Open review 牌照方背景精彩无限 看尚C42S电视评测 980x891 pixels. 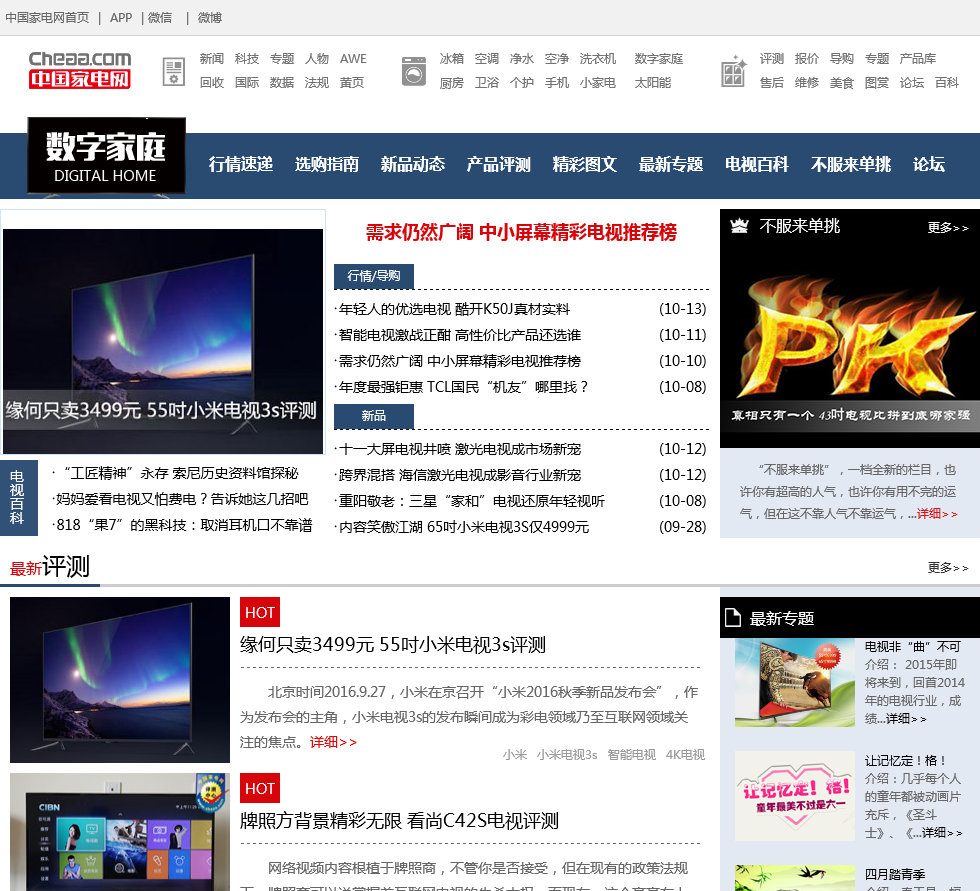click(399, 821)
